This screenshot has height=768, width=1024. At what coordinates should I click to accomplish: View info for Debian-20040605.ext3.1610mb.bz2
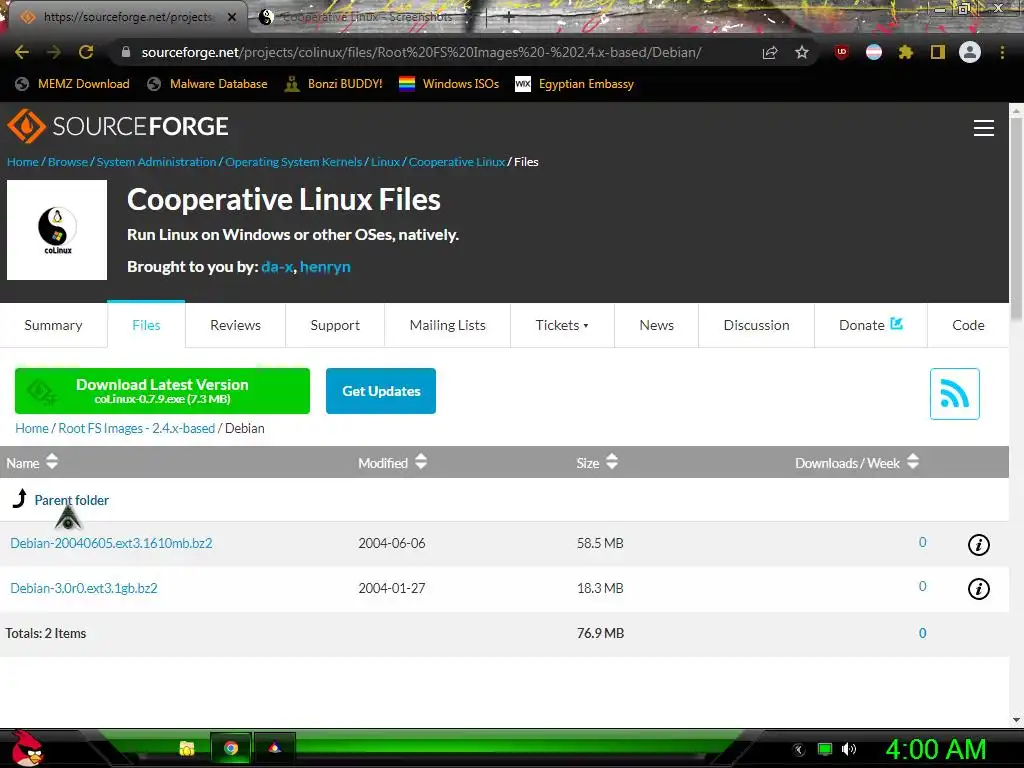(978, 544)
